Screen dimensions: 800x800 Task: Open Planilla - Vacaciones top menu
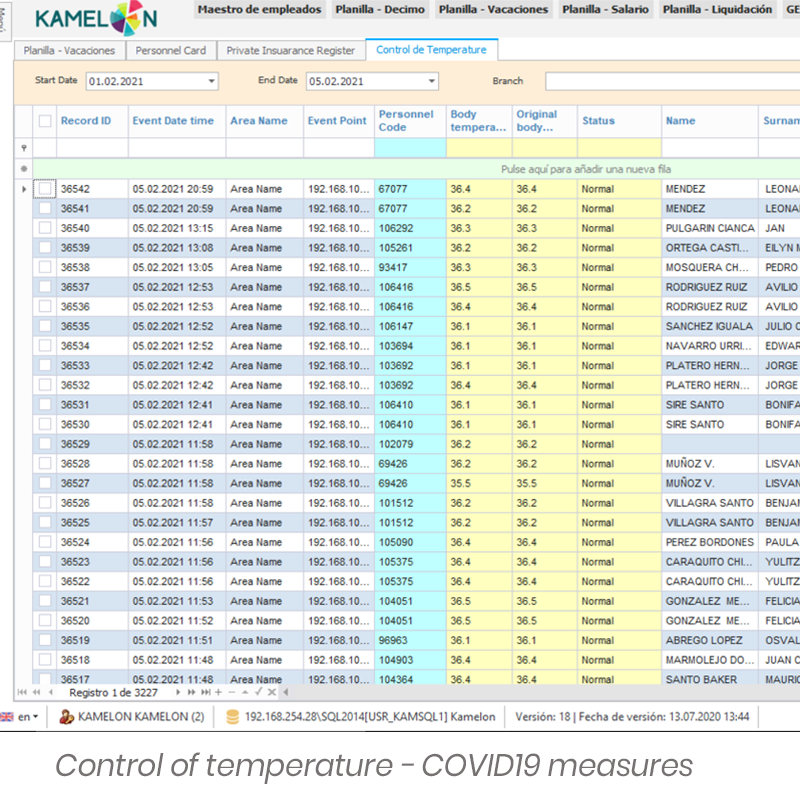(493, 9)
